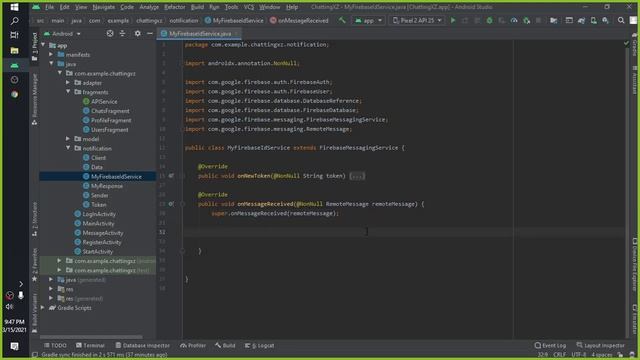Viewport: 640px width, 360px height.
Task: Select MessageActivity in project tree
Action: pyautogui.click(x=102, y=233)
